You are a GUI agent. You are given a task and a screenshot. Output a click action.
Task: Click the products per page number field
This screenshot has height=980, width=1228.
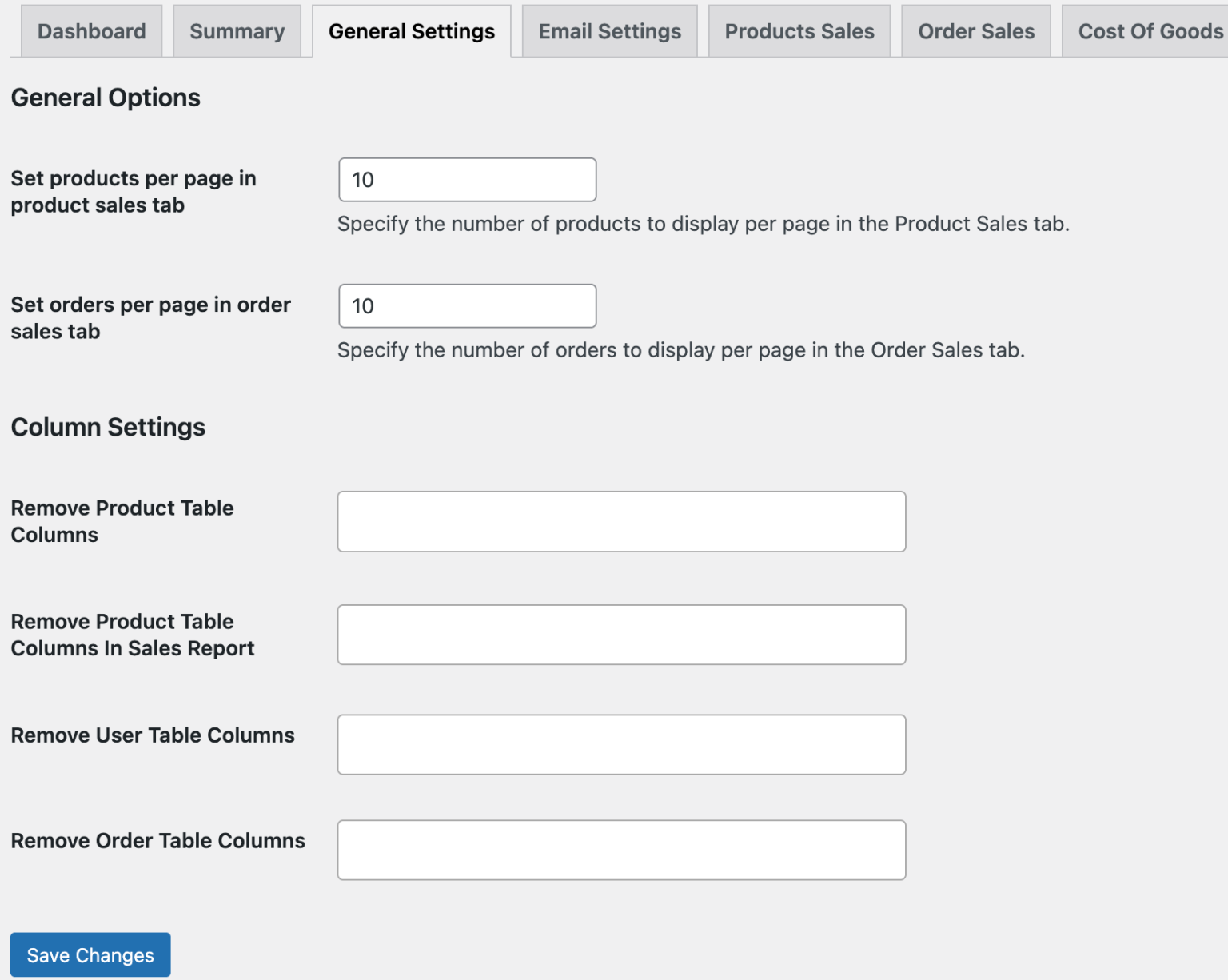[x=468, y=180]
